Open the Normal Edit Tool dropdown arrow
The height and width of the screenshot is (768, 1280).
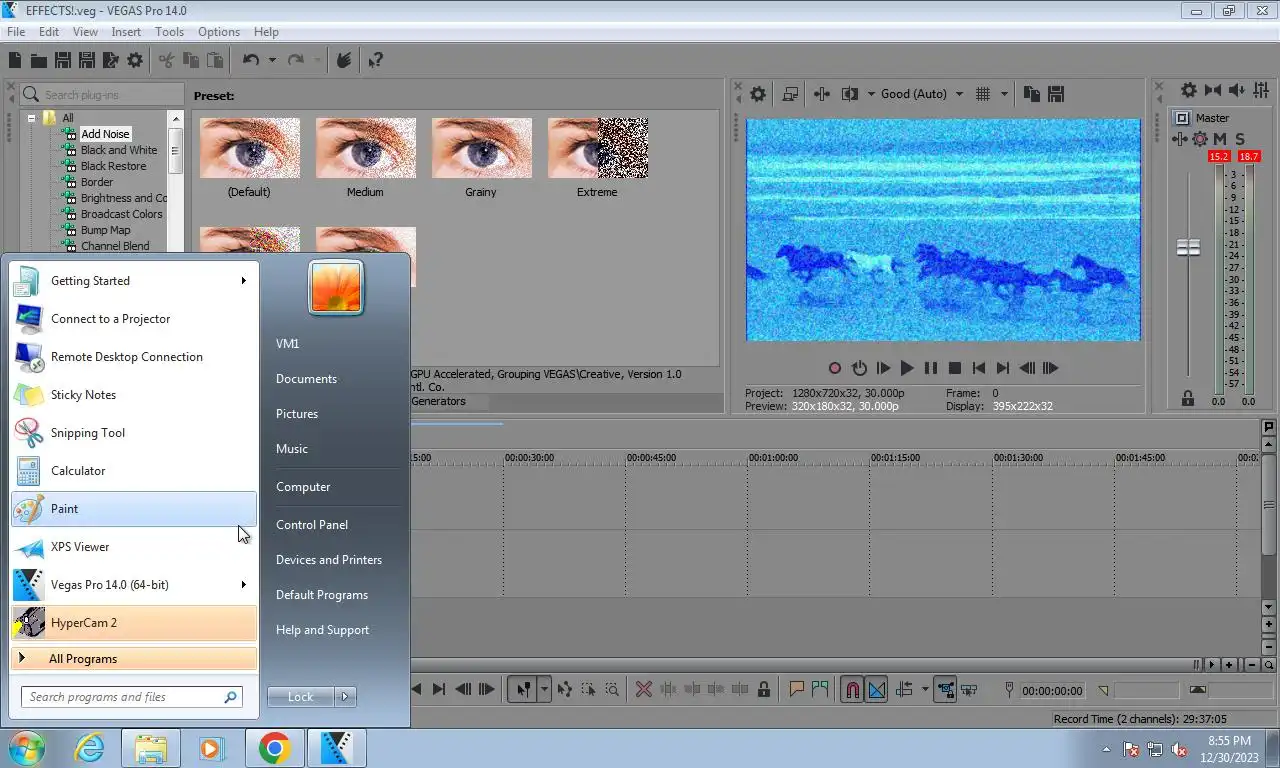[544, 689]
